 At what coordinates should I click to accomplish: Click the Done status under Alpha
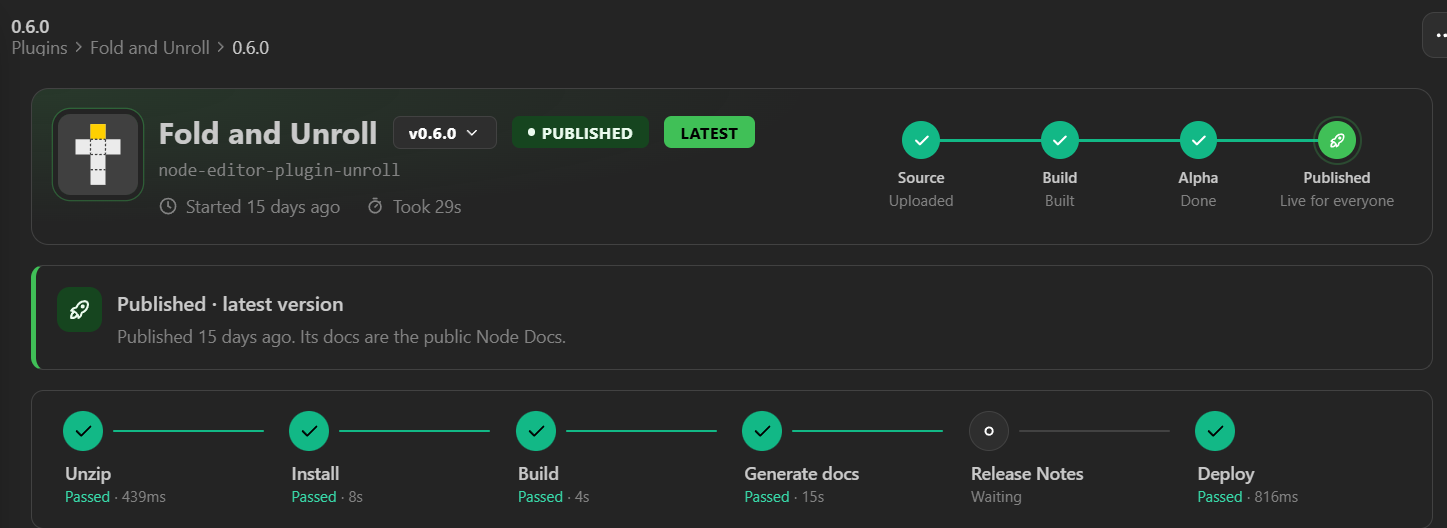[x=1198, y=201]
